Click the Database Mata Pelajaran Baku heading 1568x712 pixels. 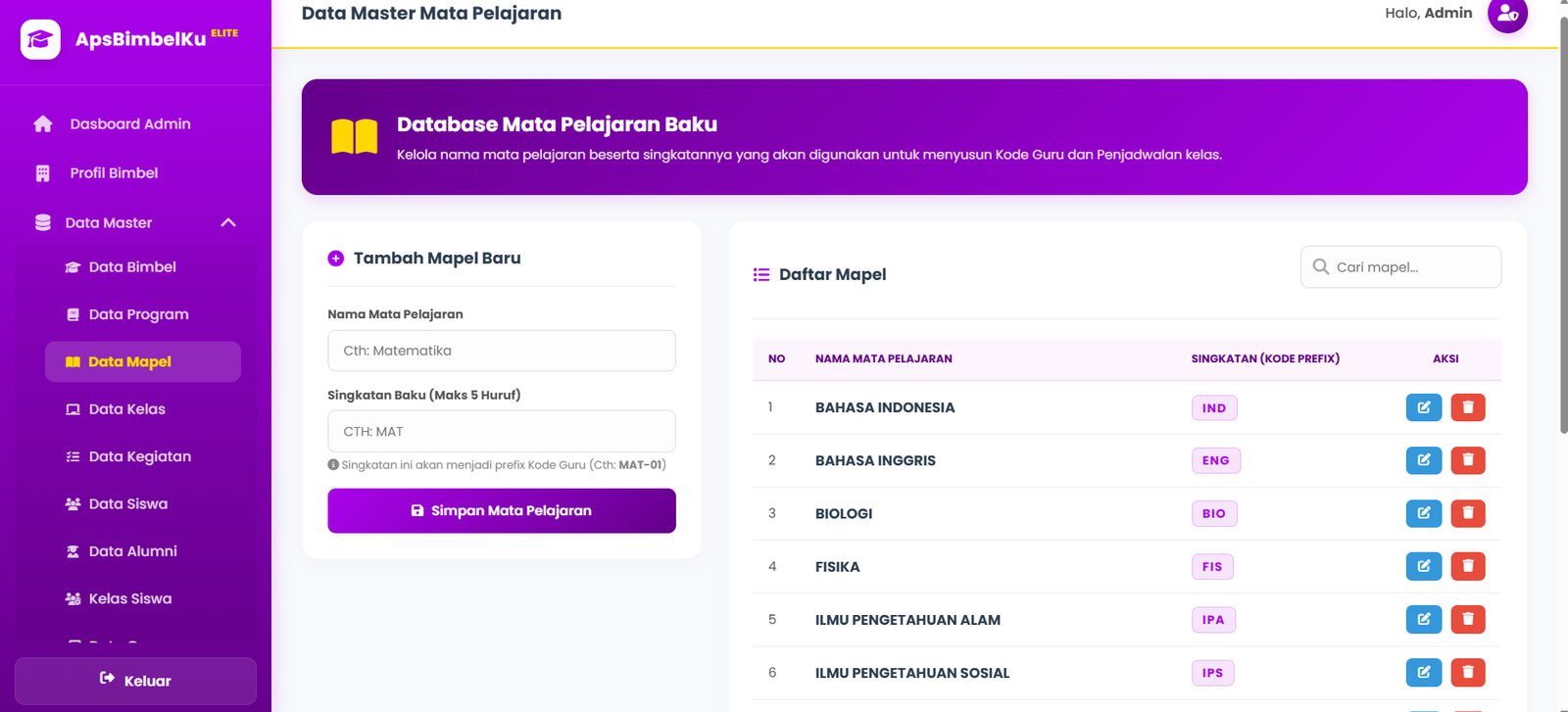click(557, 124)
